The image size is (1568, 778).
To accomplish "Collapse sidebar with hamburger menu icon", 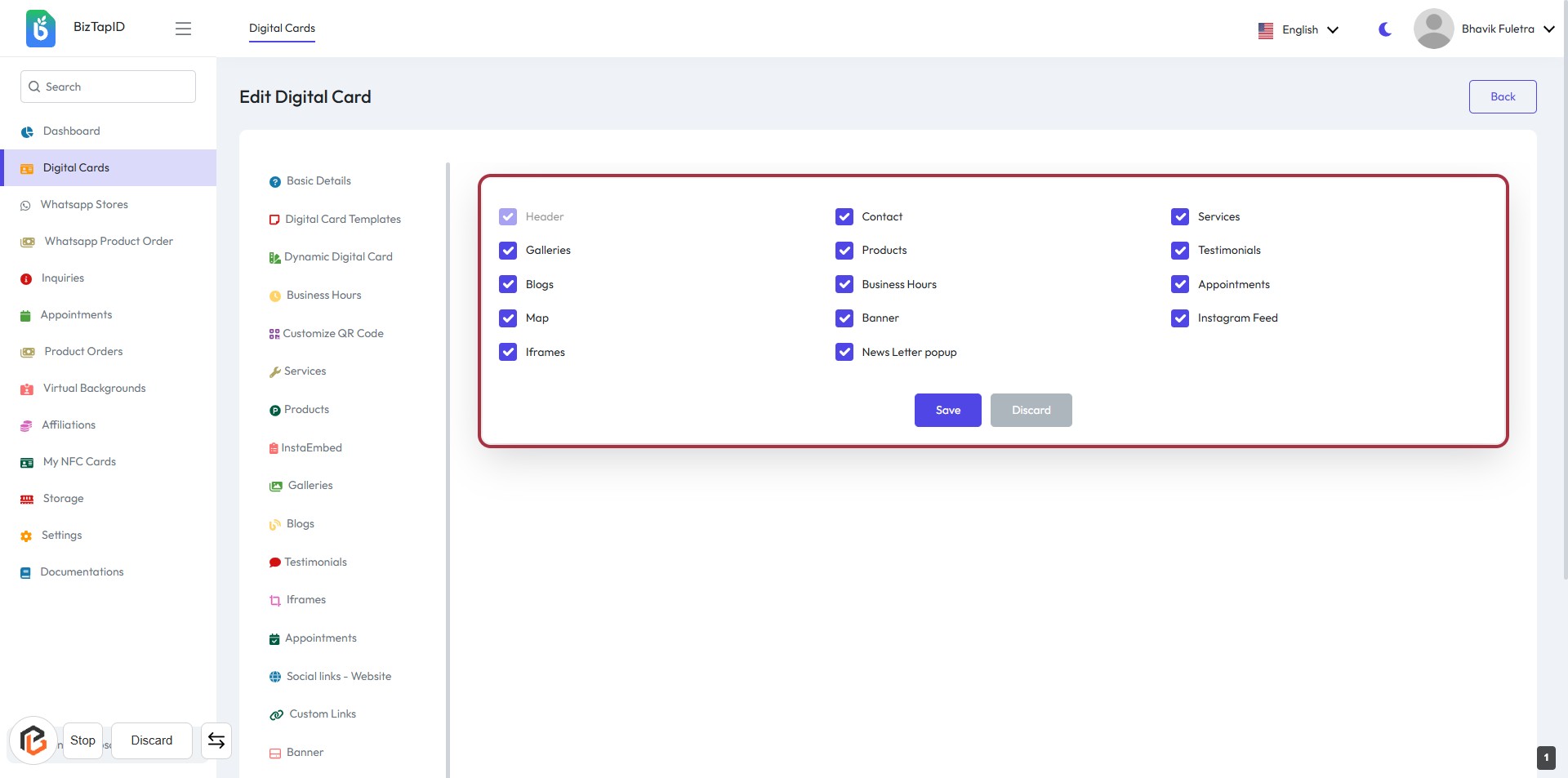I will (x=183, y=29).
